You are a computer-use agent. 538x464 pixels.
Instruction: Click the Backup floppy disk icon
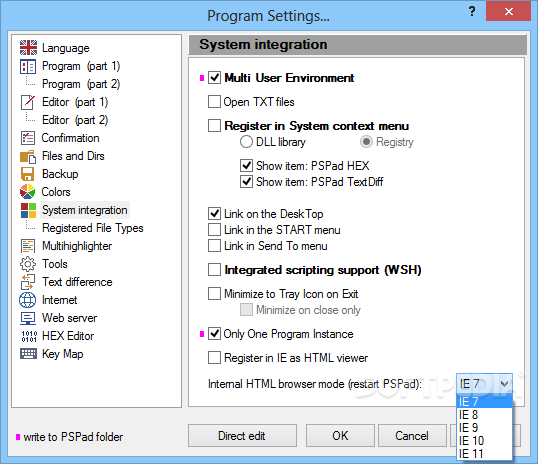28,174
